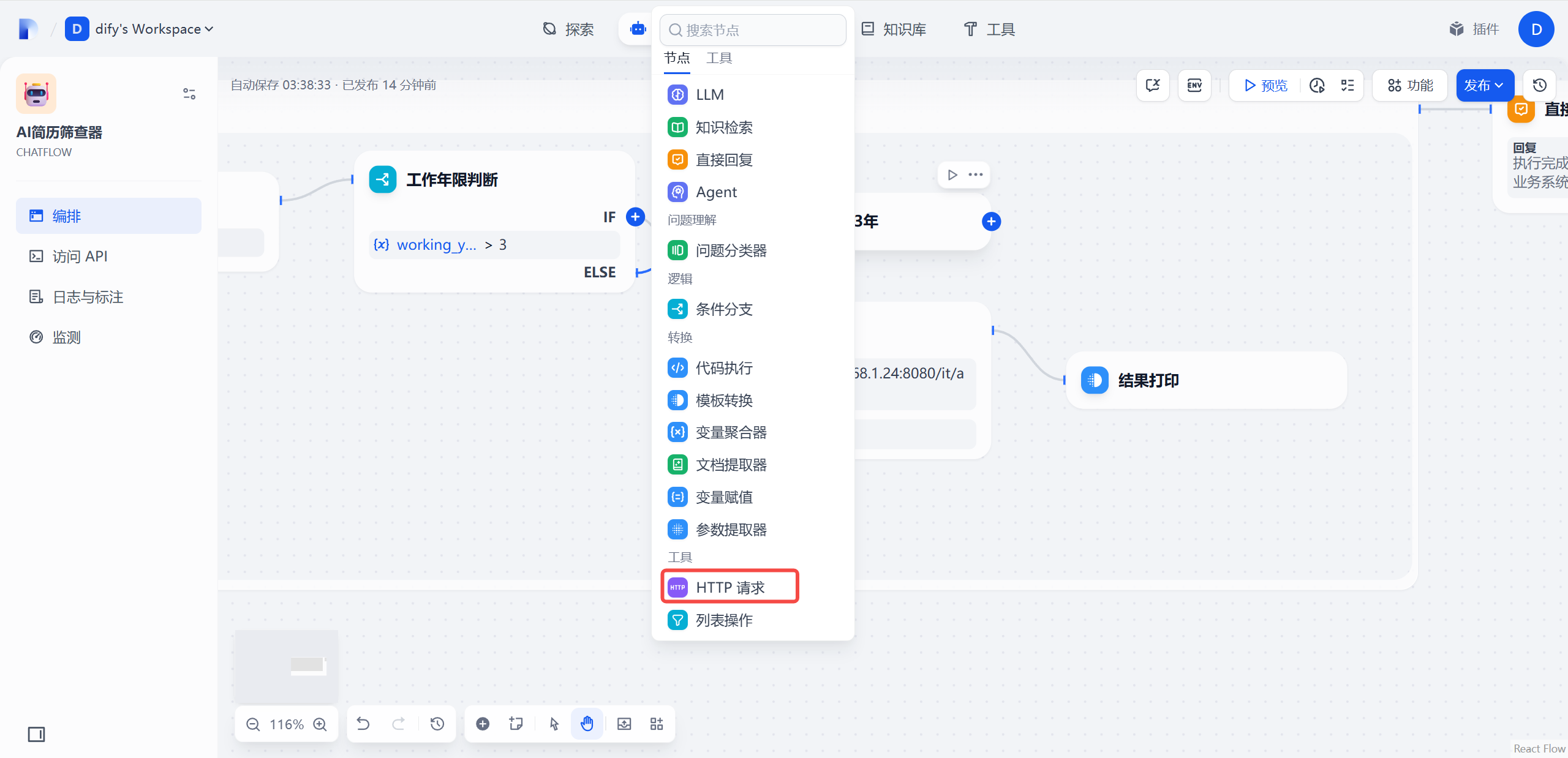1568x758 pixels.
Task: Click the 预览 preview button
Action: pyautogui.click(x=1263, y=85)
